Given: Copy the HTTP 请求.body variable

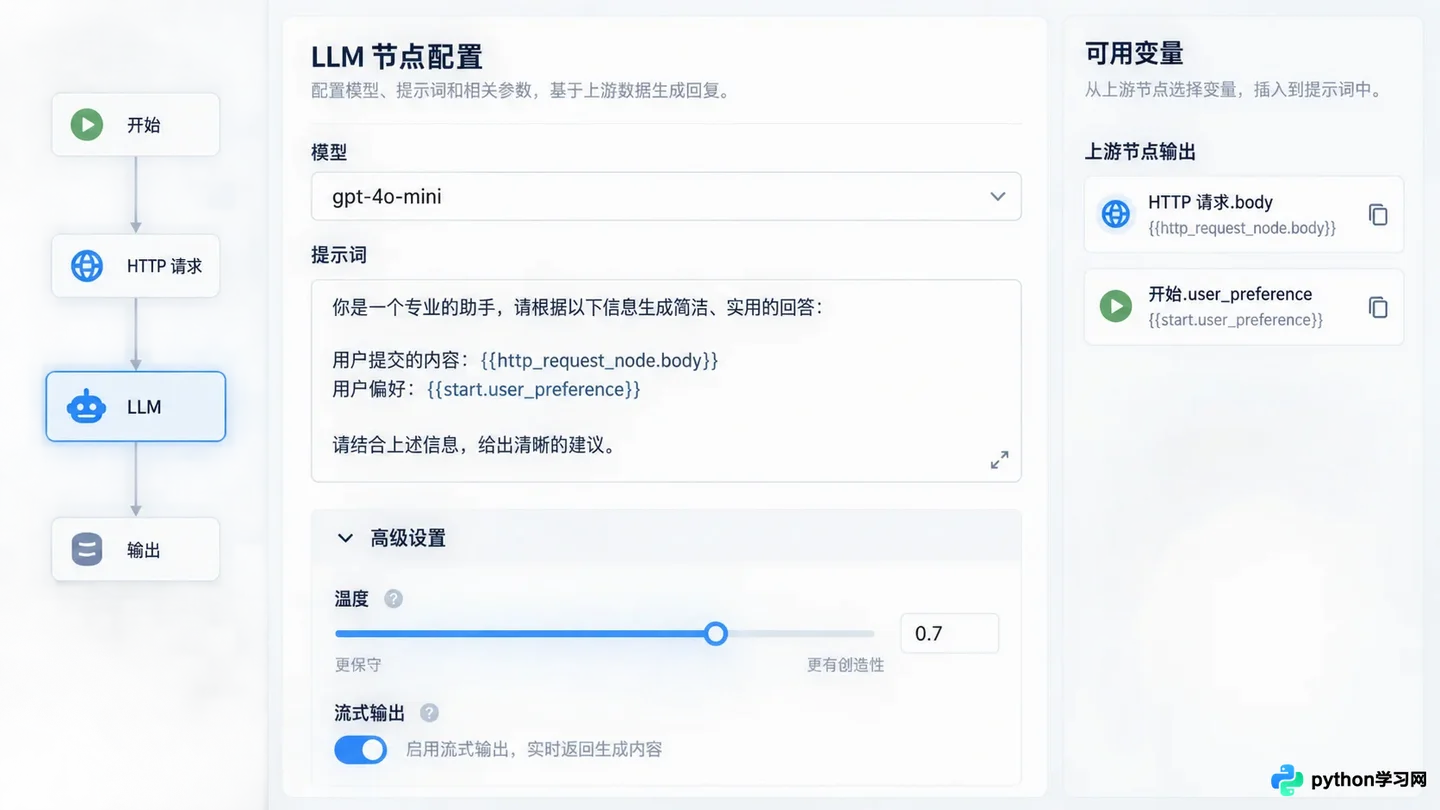Looking at the screenshot, I should (x=1378, y=215).
